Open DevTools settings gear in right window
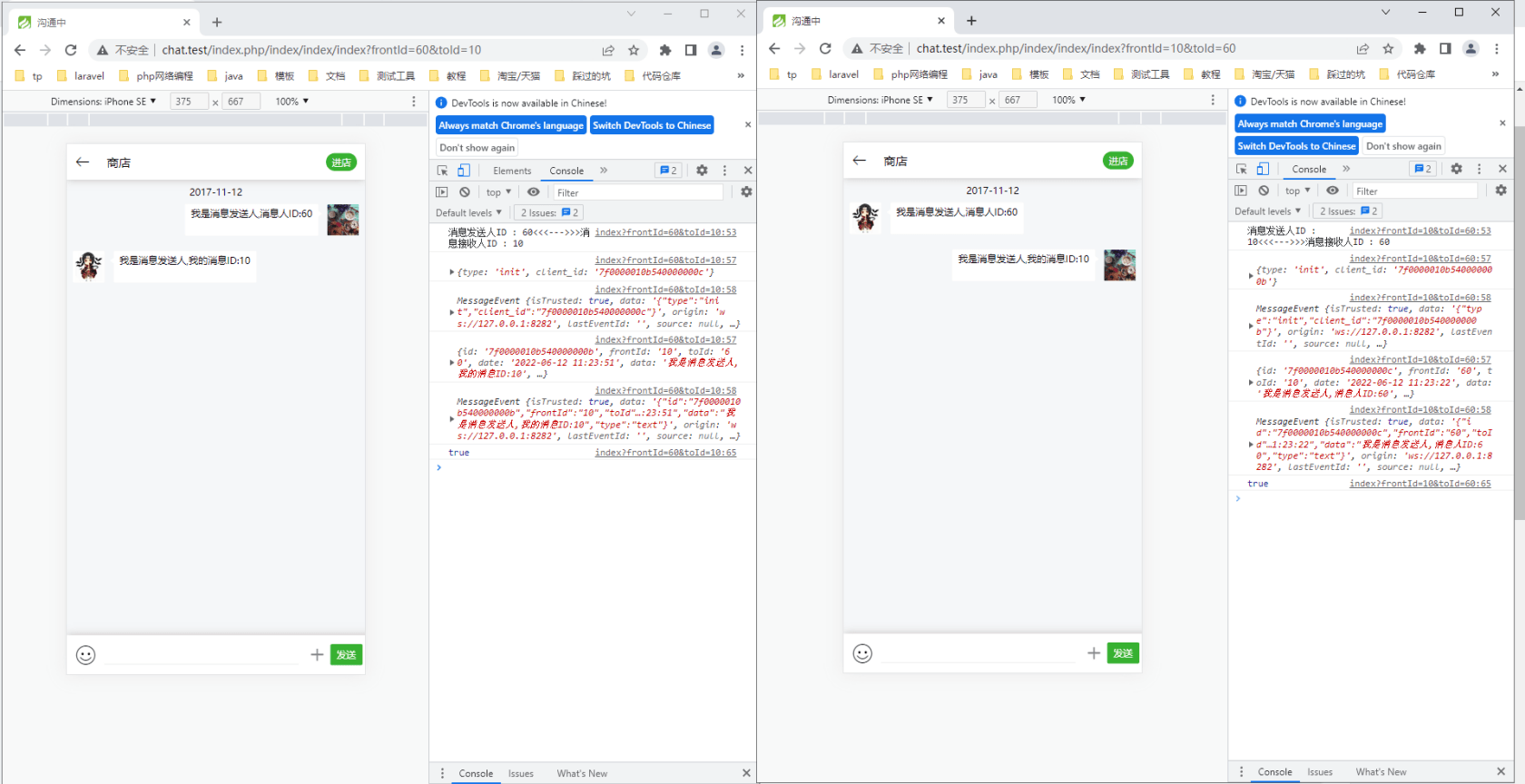The image size is (1525, 784). click(1456, 169)
